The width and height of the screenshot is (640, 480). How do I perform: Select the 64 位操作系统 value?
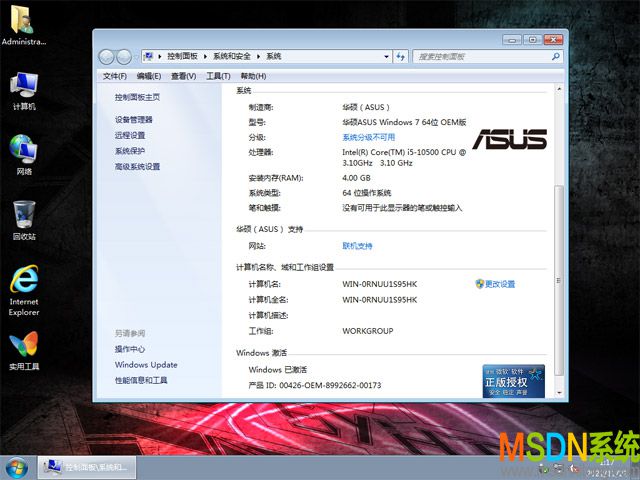[367, 193]
